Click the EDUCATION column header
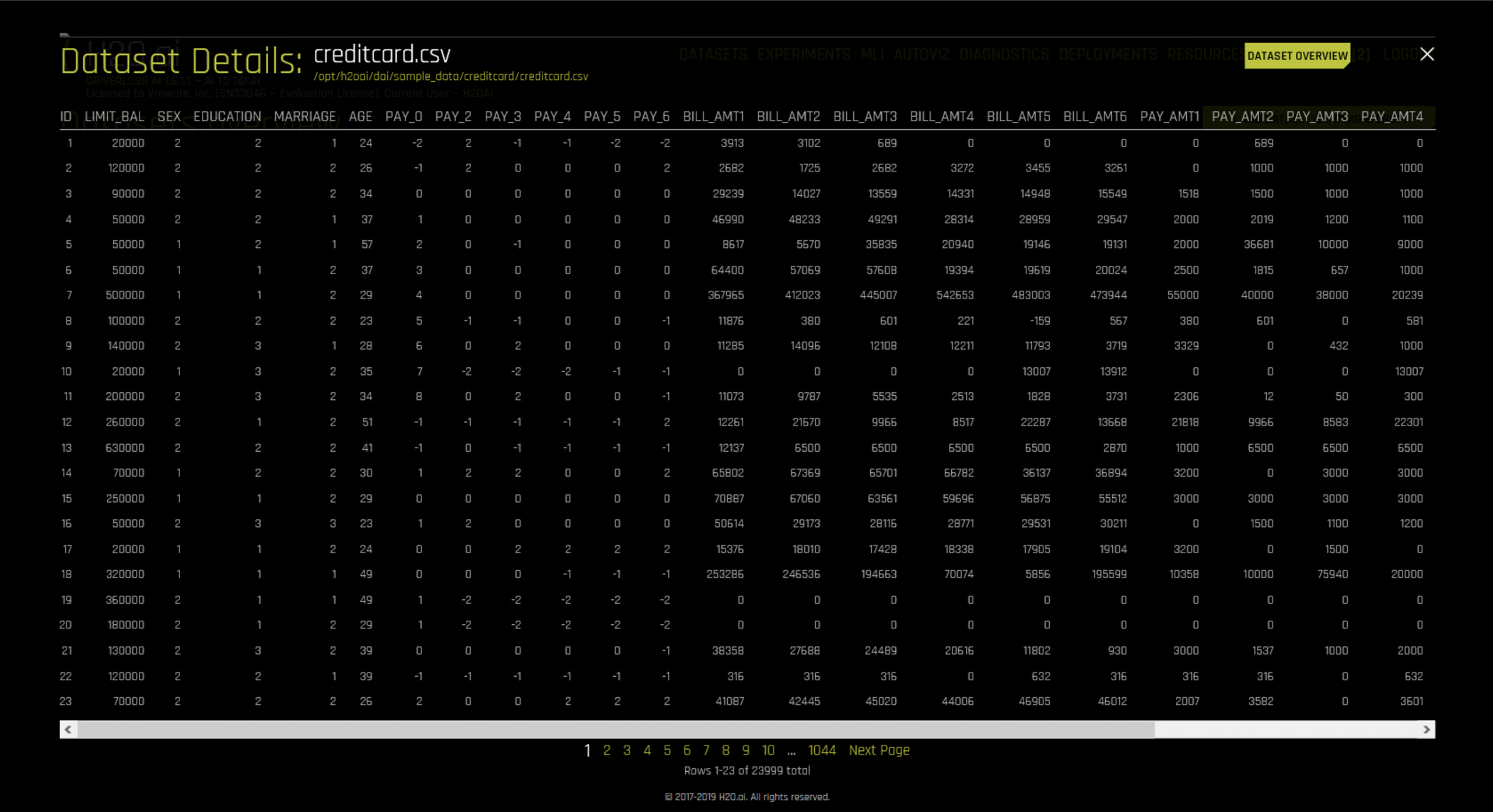1493x812 pixels. point(227,117)
